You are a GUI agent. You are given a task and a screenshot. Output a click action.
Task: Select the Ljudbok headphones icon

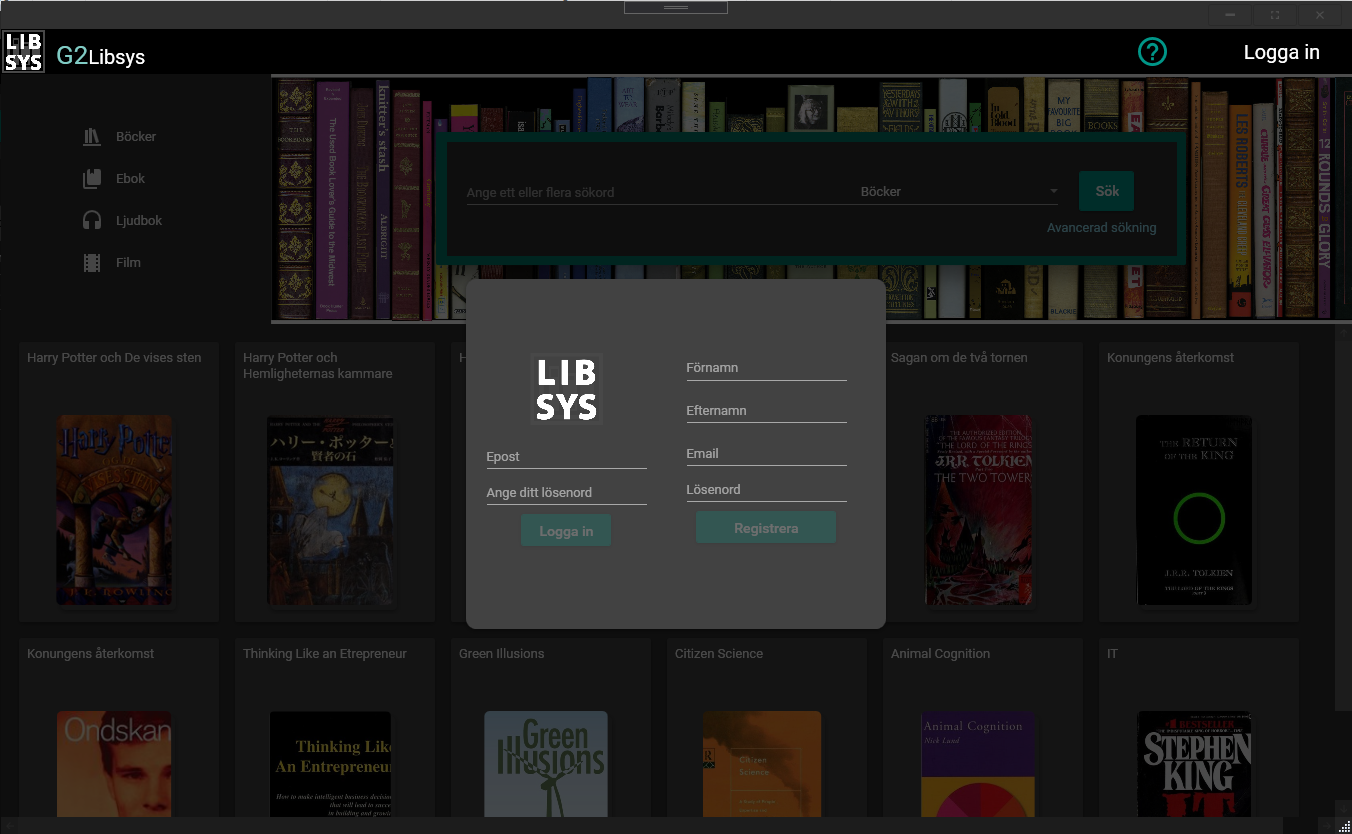click(92, 221)
